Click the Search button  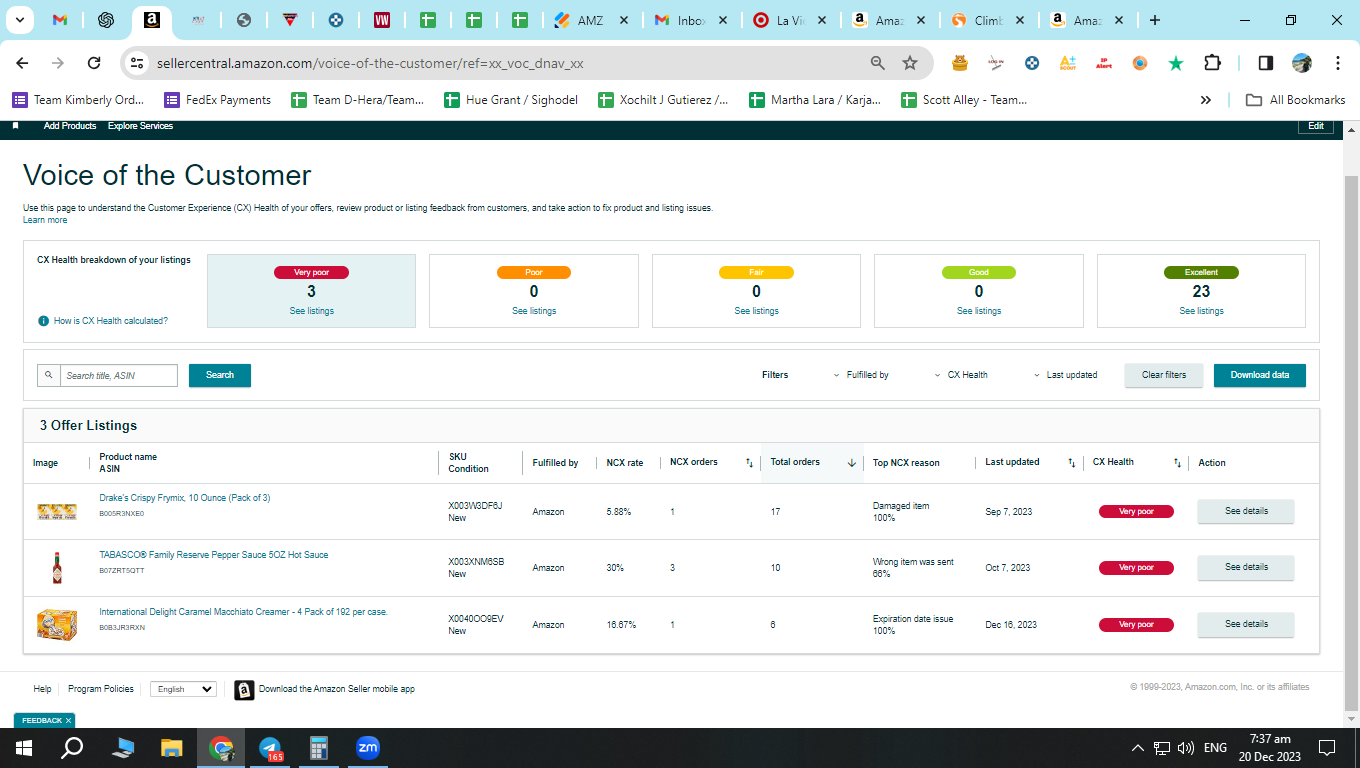220,375
